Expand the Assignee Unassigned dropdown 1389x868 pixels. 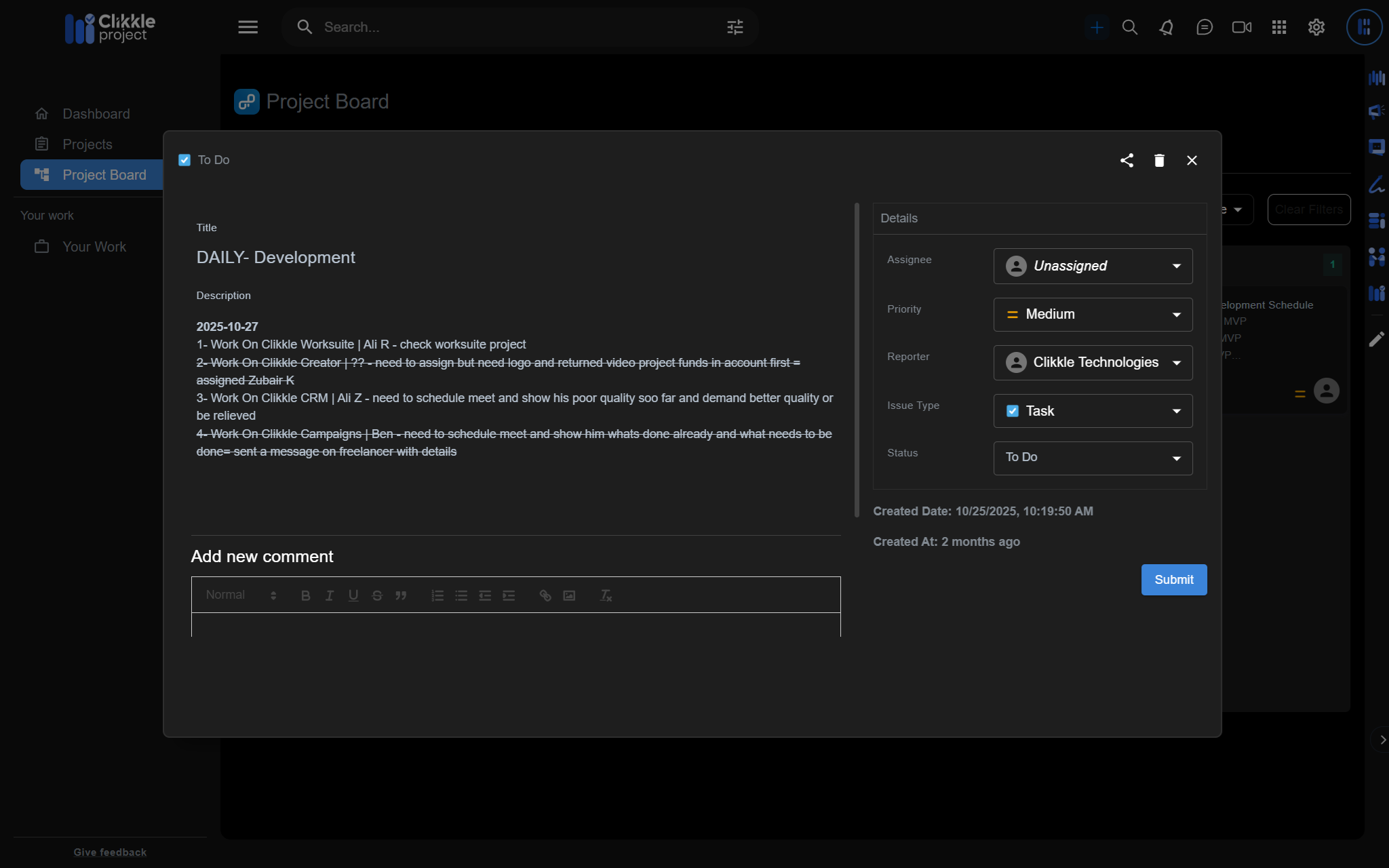click(x=1093, y=266)
